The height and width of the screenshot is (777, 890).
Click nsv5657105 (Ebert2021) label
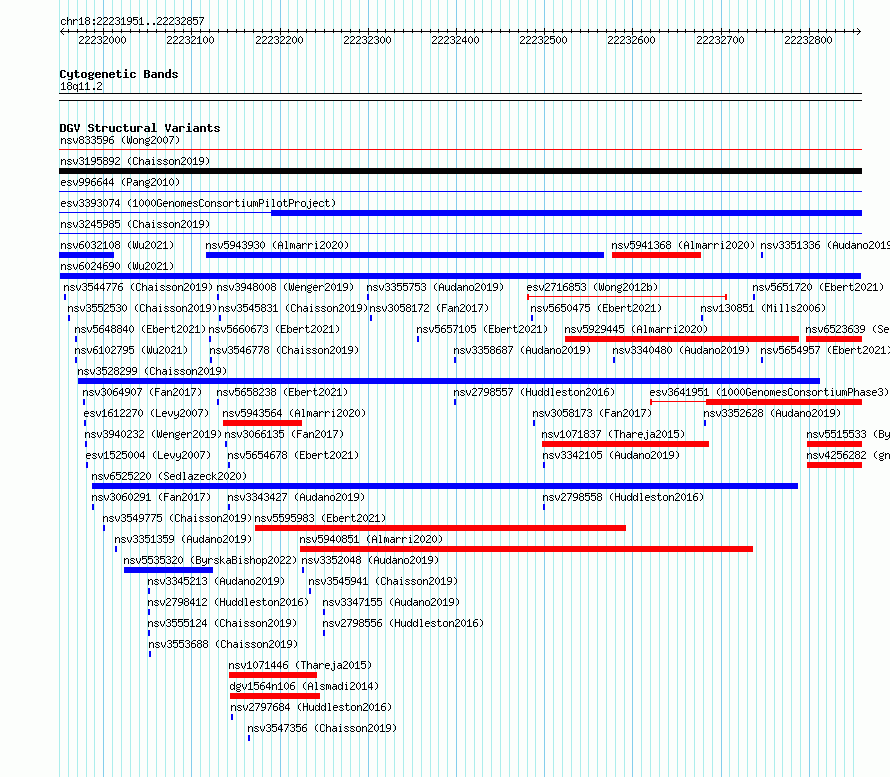[482, 329]
